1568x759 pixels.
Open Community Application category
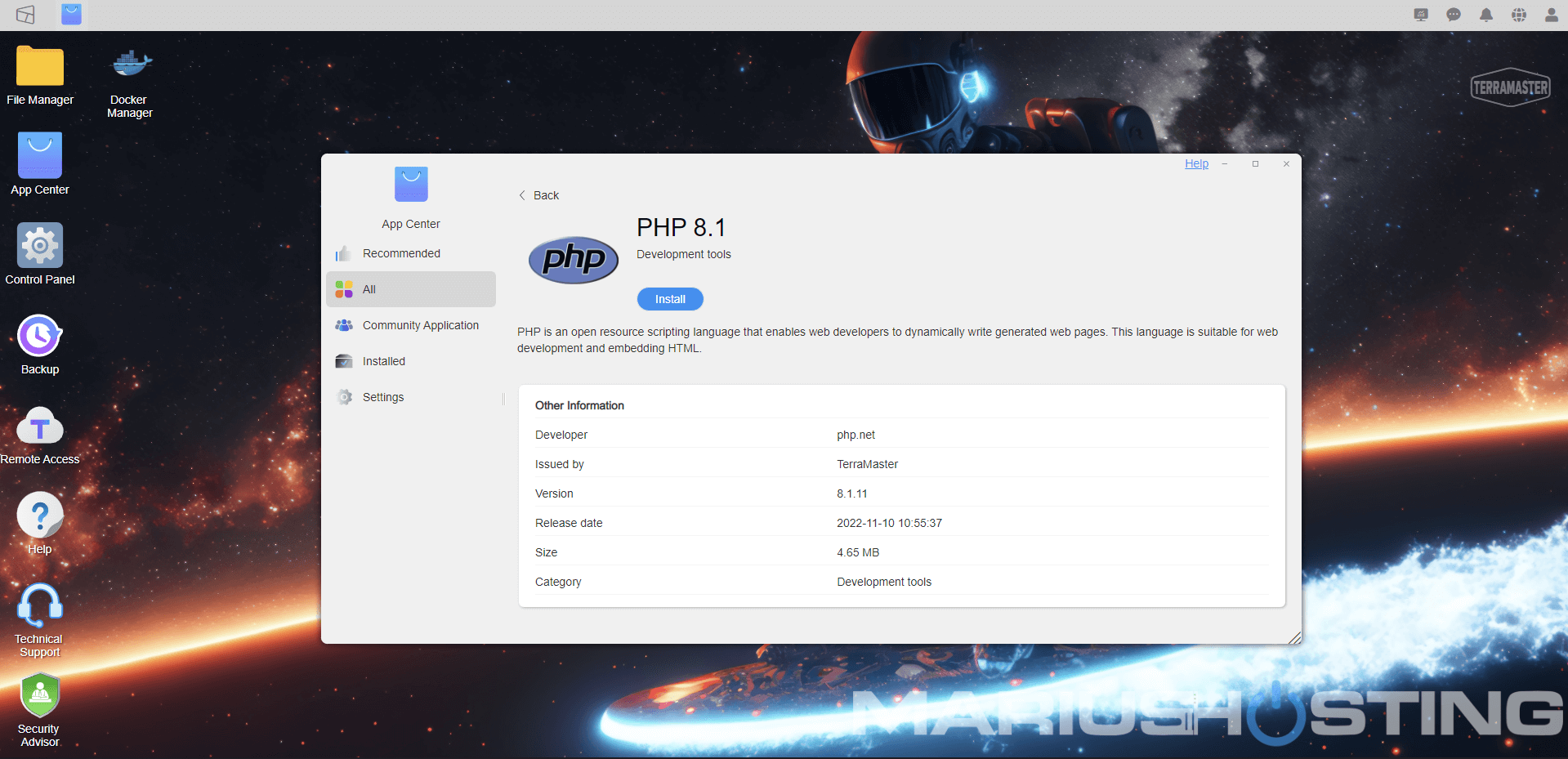tap(411, 325)
